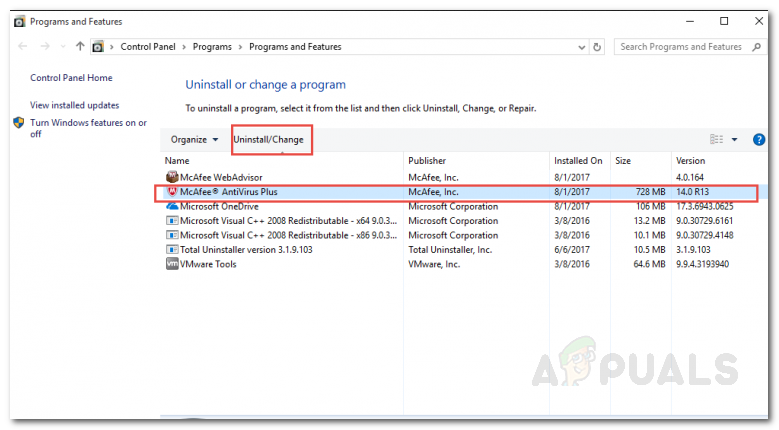Click the 14.0 R13 version cell

[x=693, y=192]
